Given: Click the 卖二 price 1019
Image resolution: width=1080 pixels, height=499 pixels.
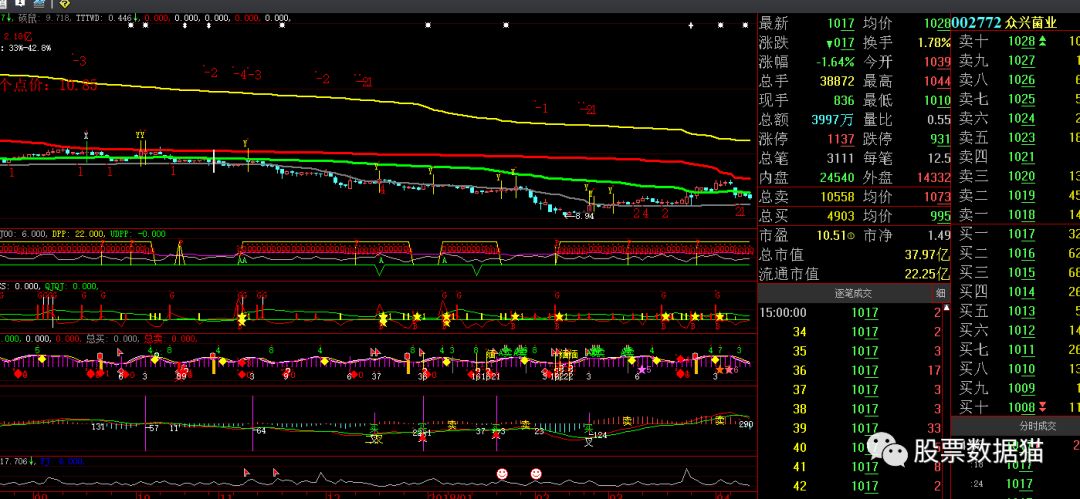Looking at the screenshot, I should pos(1021,196).
